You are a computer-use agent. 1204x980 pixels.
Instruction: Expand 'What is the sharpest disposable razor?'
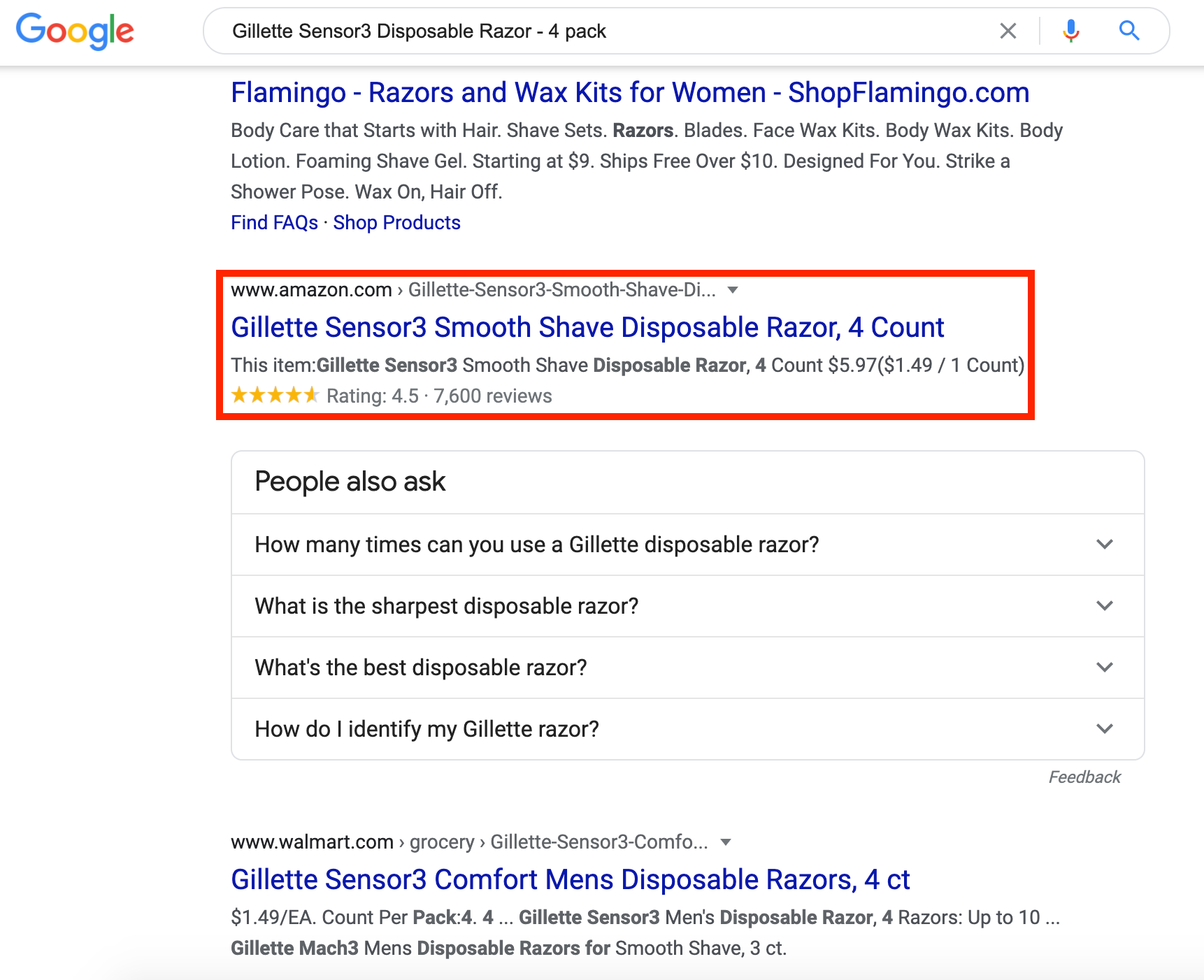pyautogui.click(x=687, y=606)
